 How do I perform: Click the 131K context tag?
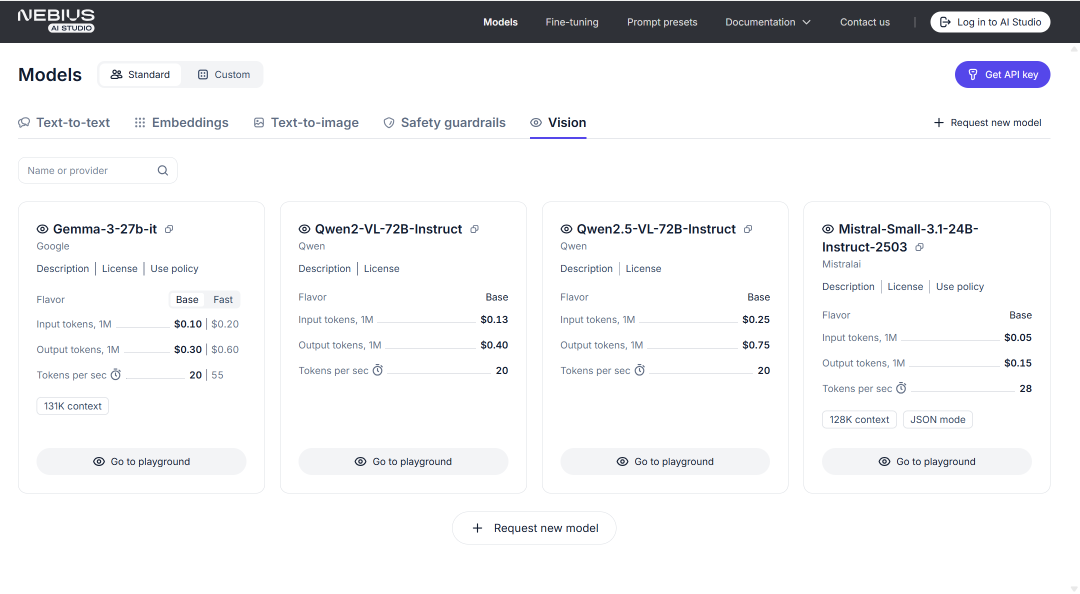(x=72, y=407)
